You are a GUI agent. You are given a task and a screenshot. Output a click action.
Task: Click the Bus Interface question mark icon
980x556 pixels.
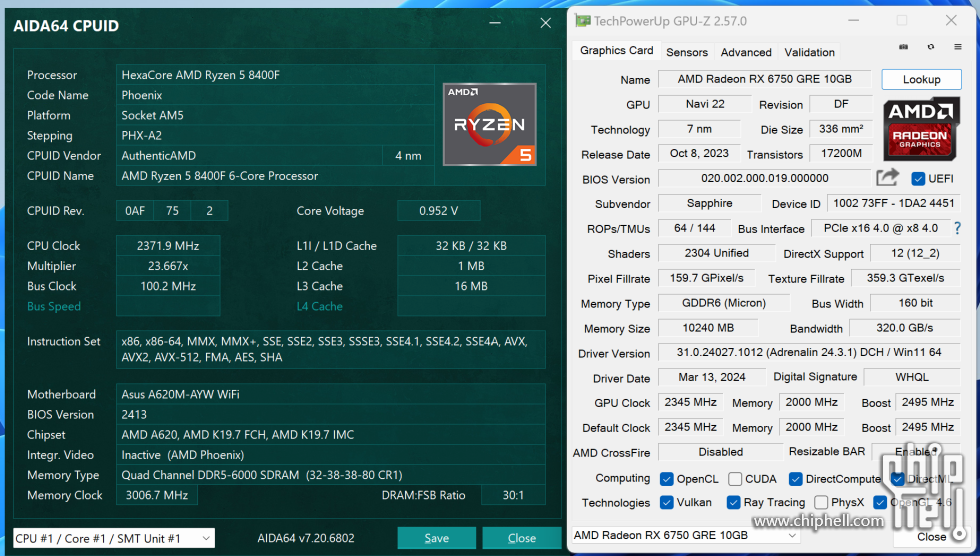(x=957, y=228)
